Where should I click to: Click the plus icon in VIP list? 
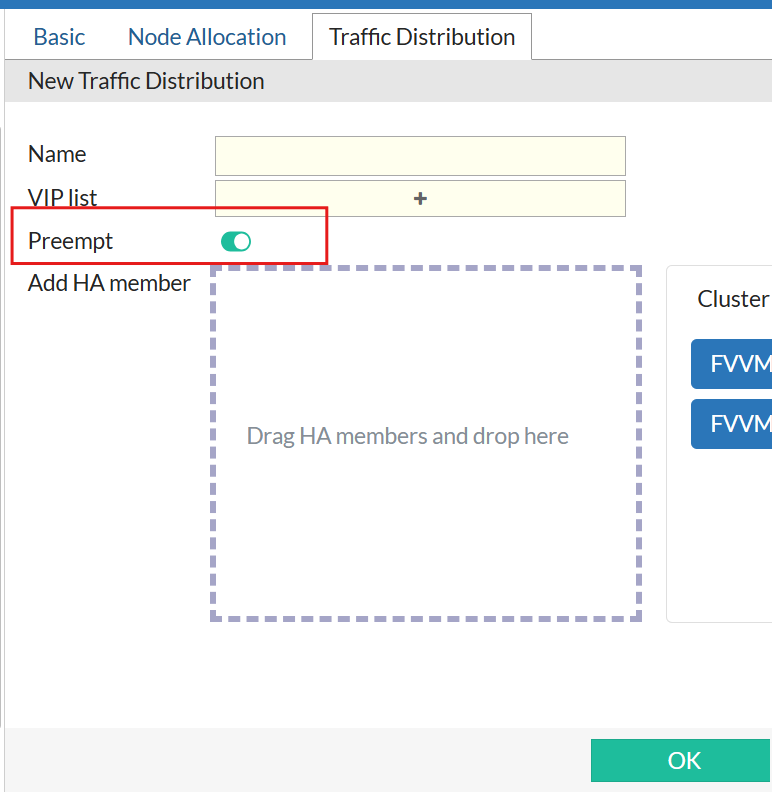(x=420, y=199)
